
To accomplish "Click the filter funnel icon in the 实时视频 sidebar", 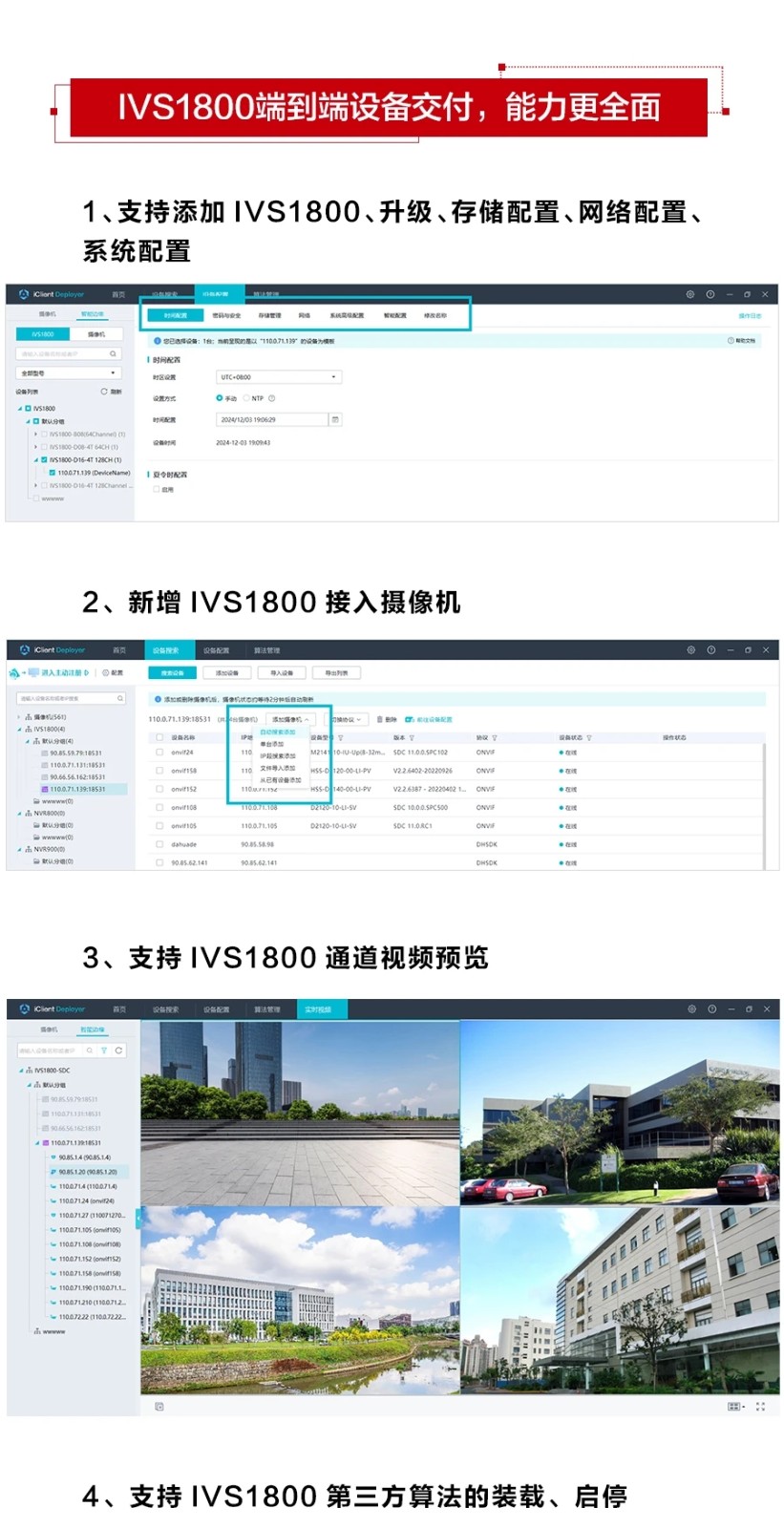I will [104, 1050].
